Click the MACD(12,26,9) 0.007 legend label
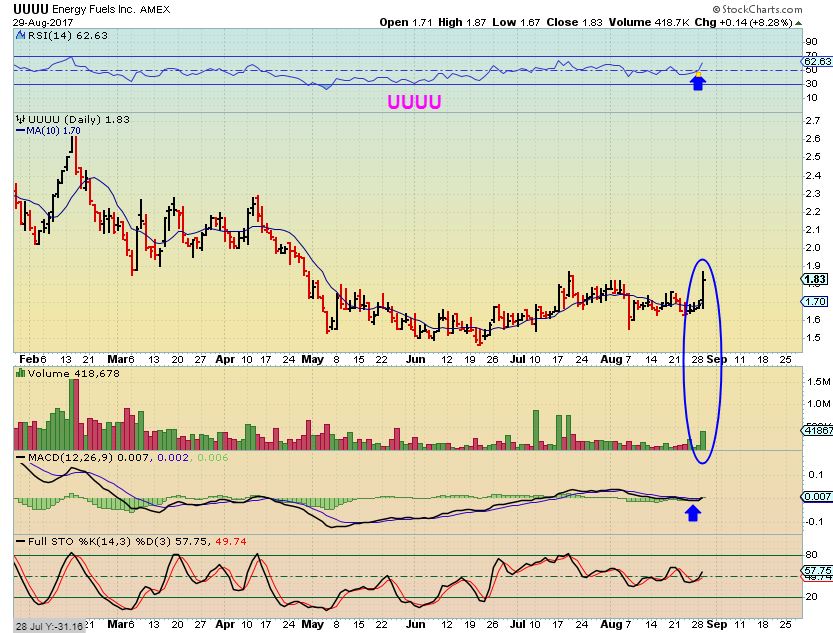This screenshot has height=633, width=833. tap(88, 457)
